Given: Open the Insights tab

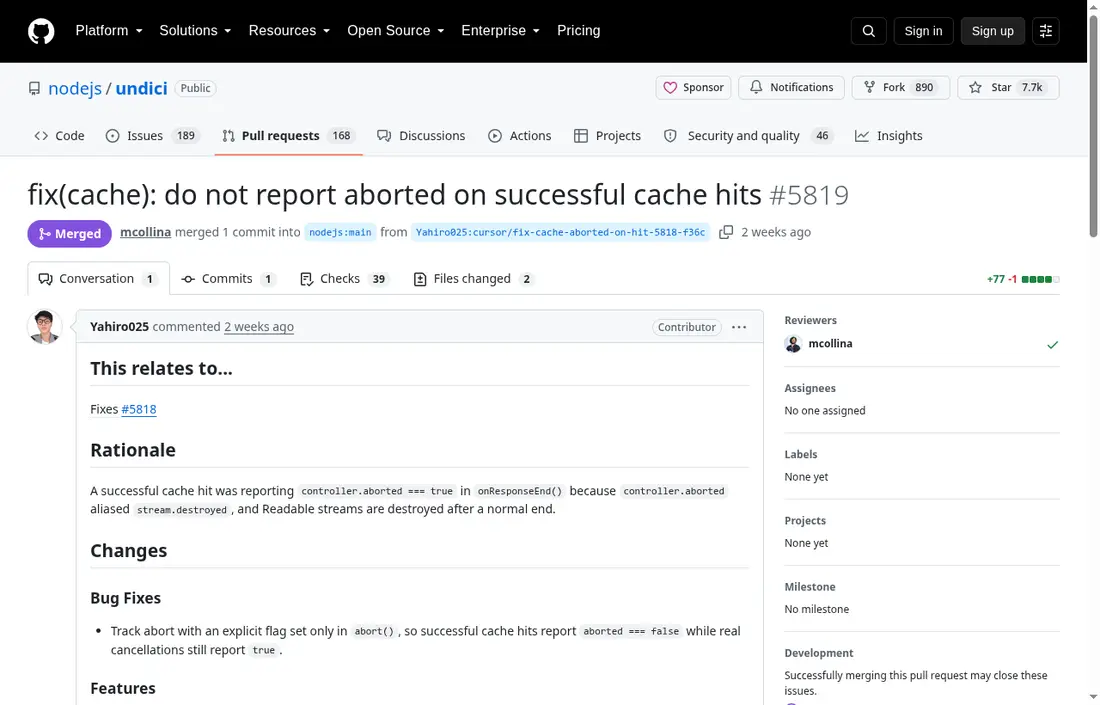Looking at the screenshot, I should click(889, 136).
